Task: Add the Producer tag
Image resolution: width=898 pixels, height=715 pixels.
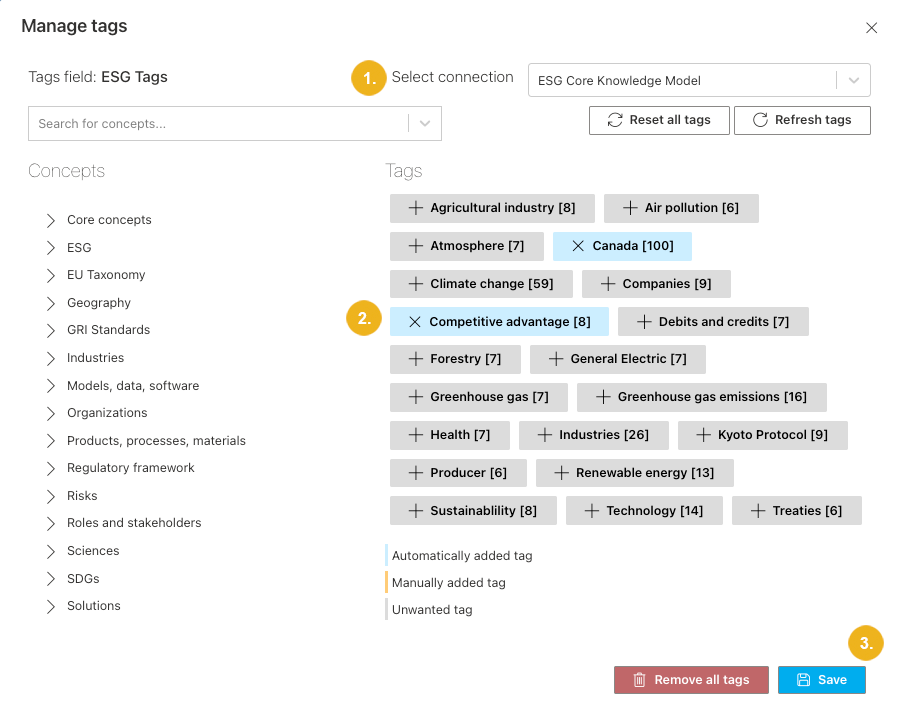Action: click(x=416, y=473)
